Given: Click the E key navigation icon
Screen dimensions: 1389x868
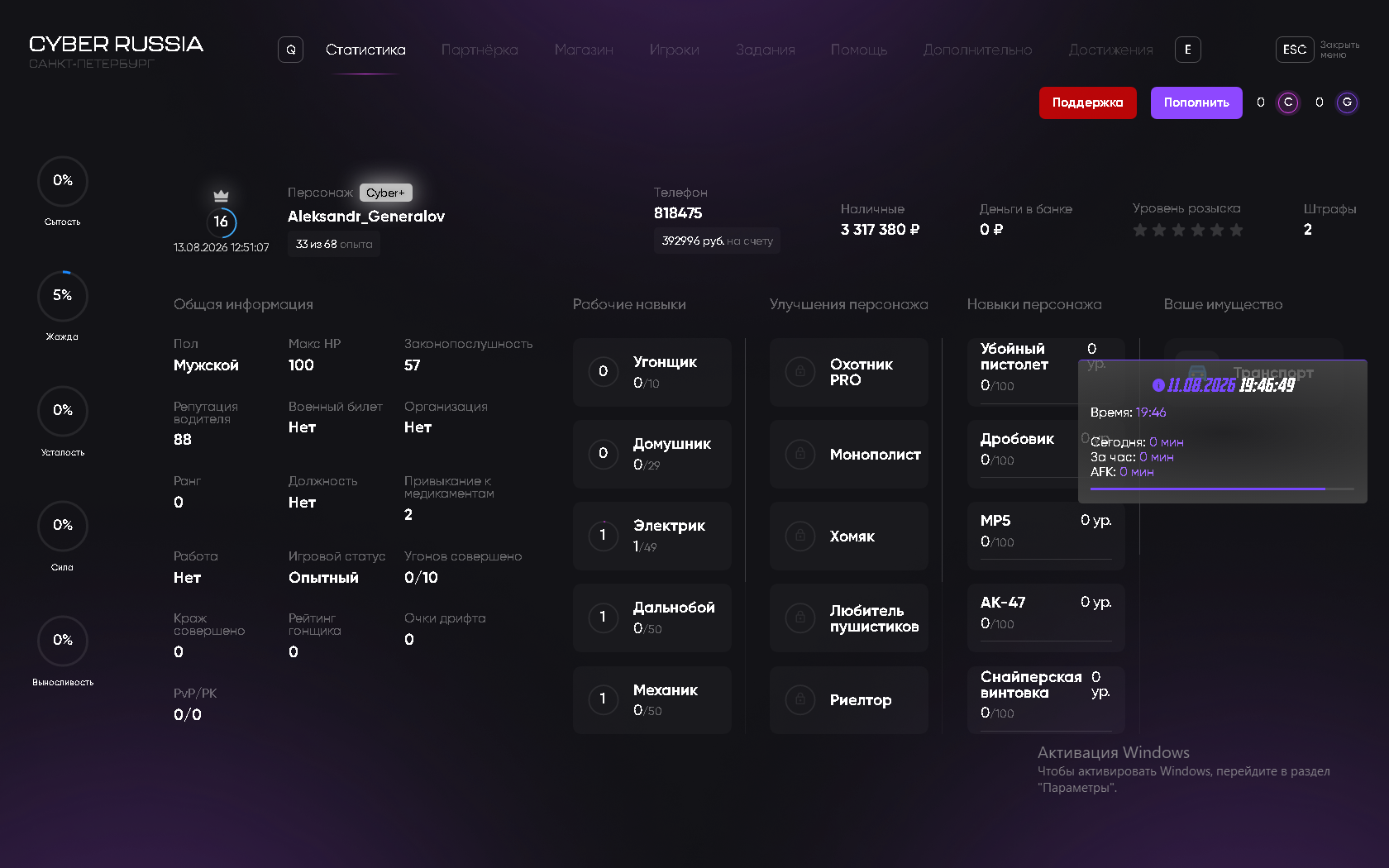Looking at the screenshot, I should 1187,50.
